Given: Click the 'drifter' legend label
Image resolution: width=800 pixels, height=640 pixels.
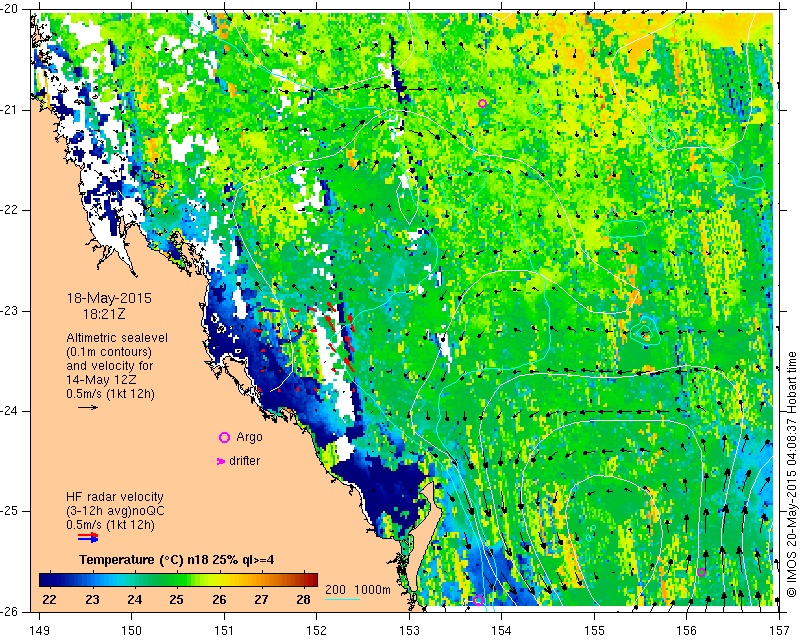Looking at the screenshot, I should (244, 461).
